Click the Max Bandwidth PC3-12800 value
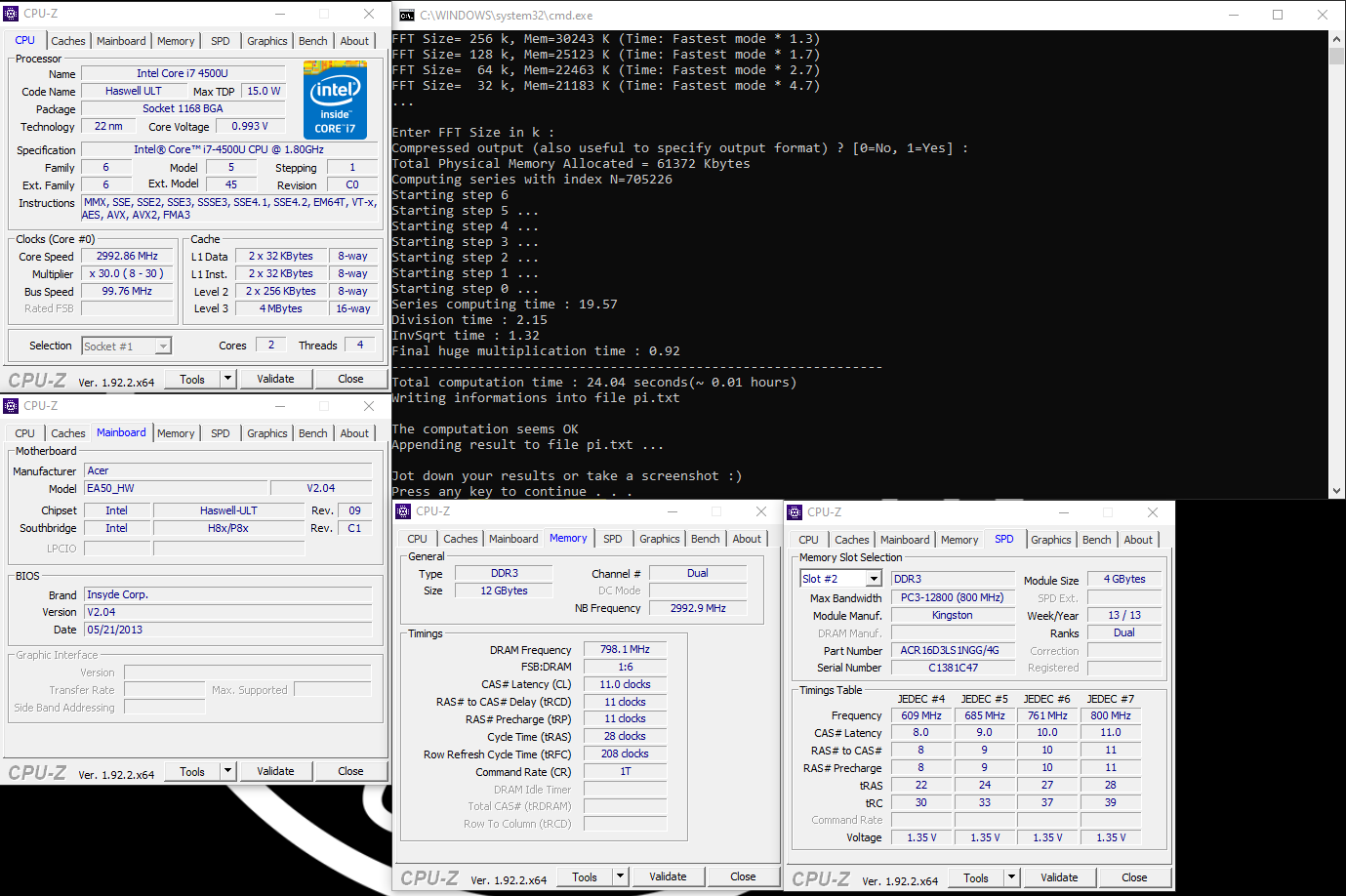Viewport: 1346px width, 896px height. [x=953, y=597]
